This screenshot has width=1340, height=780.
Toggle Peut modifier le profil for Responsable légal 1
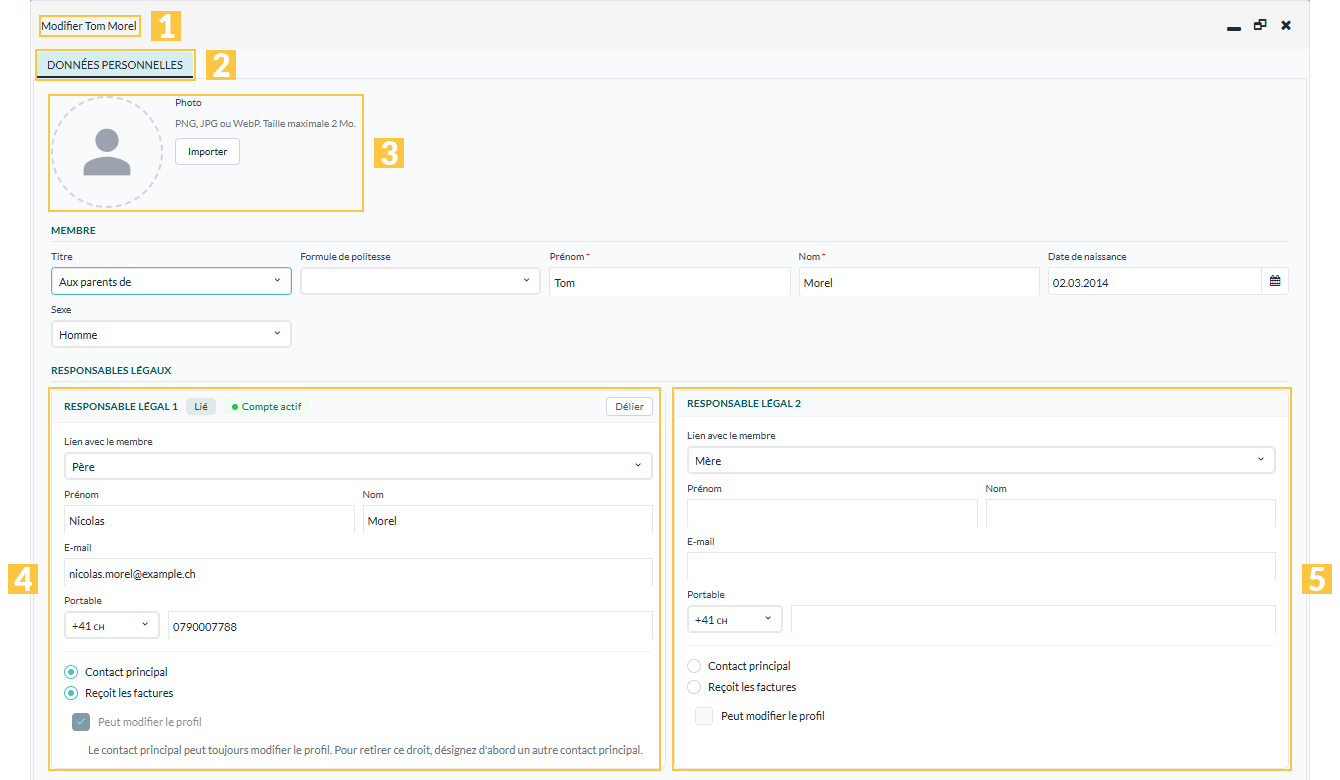coord(81,722)
